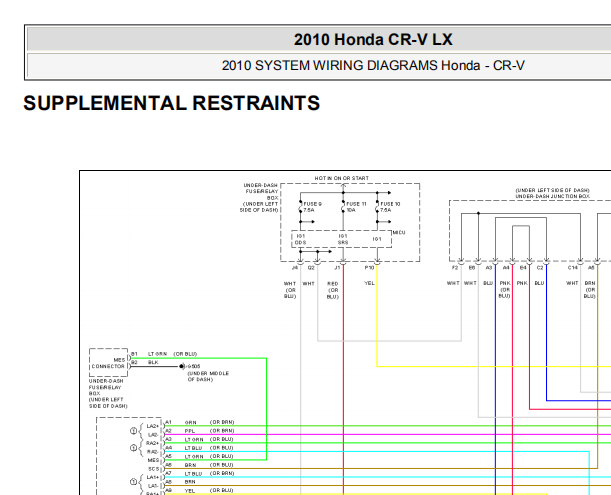Click pin 'A7' with LT BLU wire label
This screenshot has height=495, width=611.
[168, 473]
